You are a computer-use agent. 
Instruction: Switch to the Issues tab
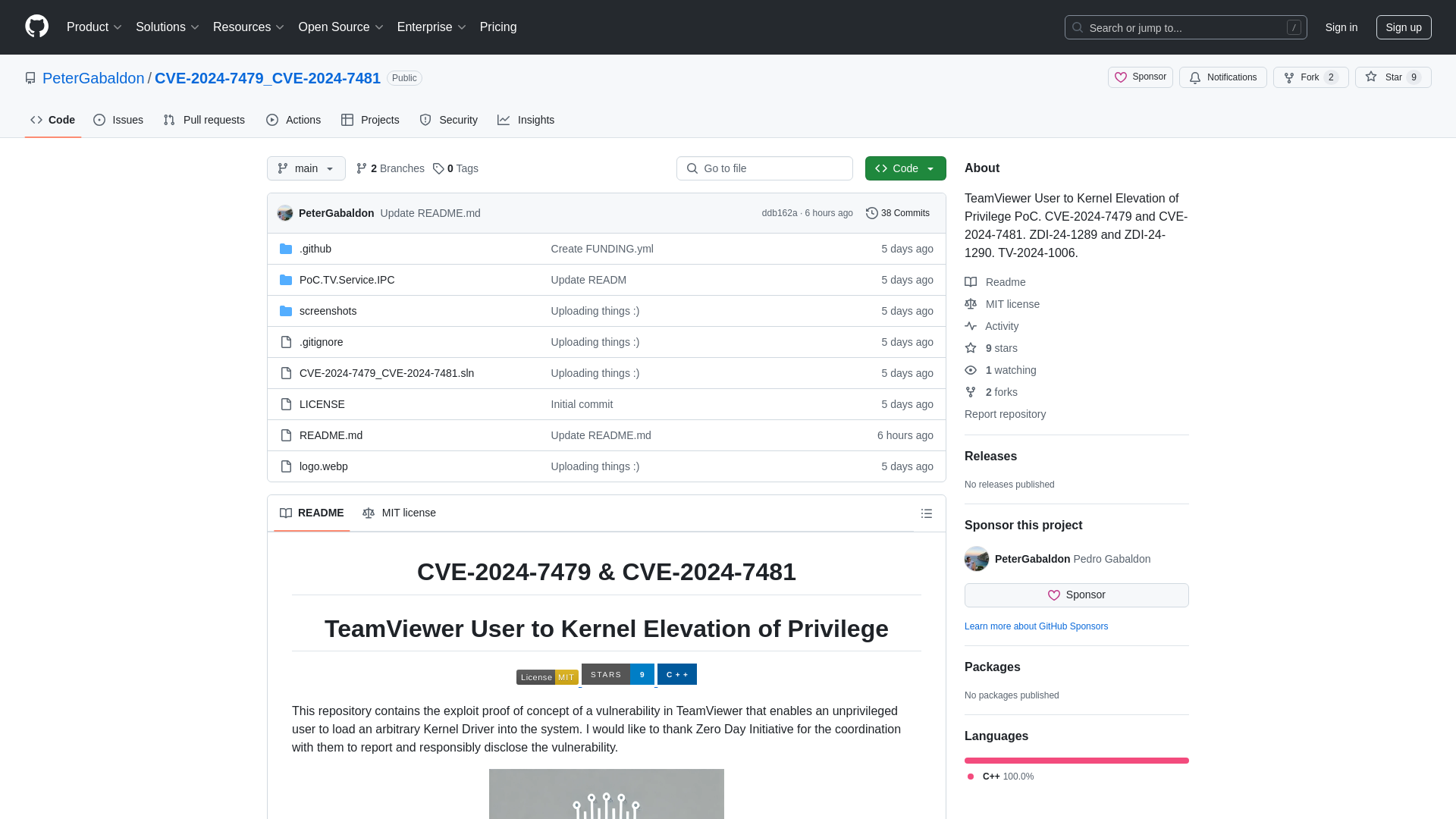[118, 120]
